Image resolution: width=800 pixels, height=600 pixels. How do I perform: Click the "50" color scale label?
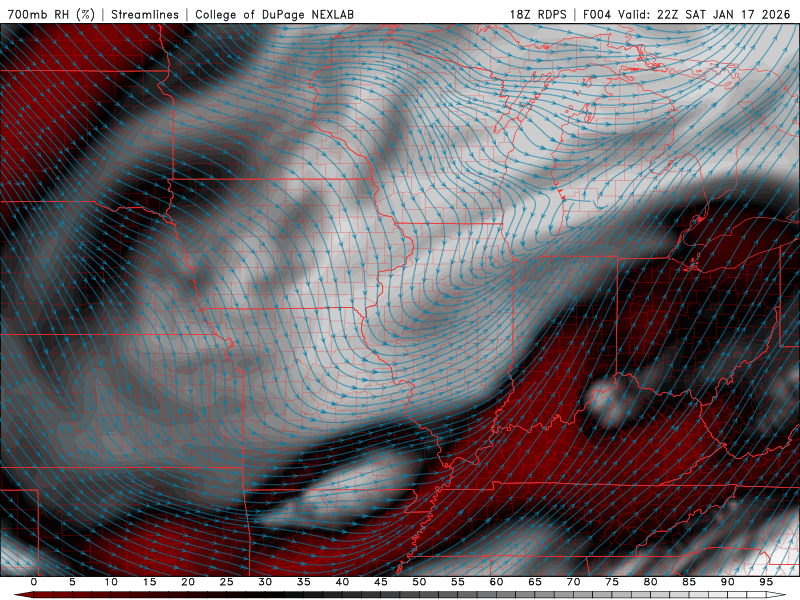pyautogui.click(x=419, y=582)
